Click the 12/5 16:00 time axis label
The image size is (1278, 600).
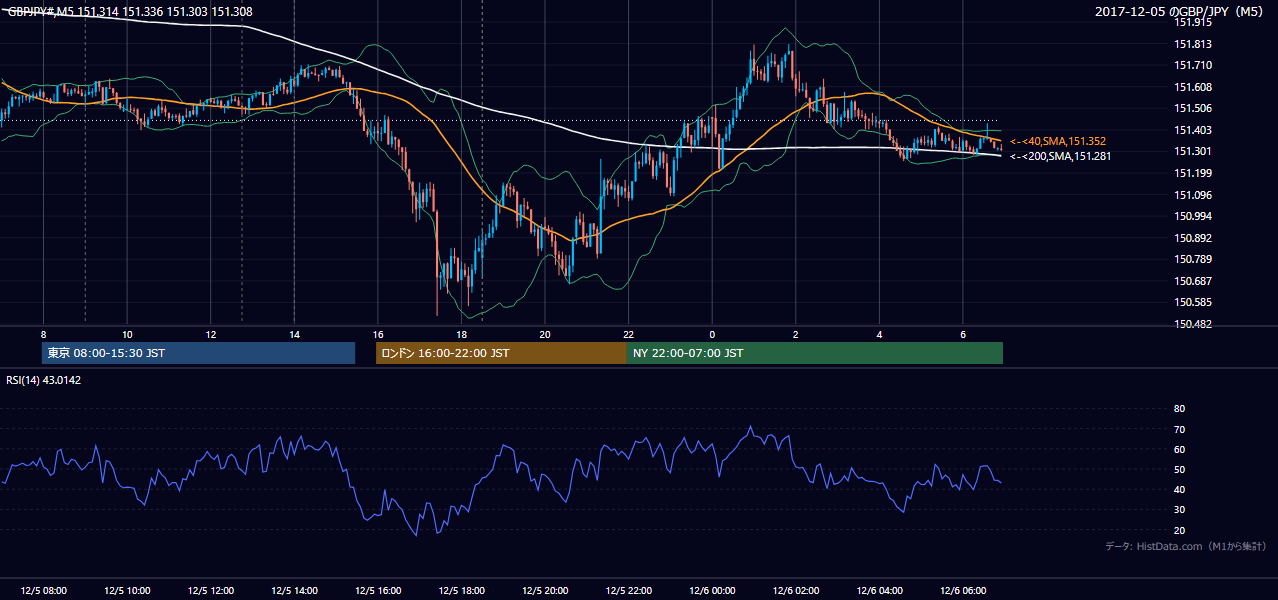(x=377, y=591)
